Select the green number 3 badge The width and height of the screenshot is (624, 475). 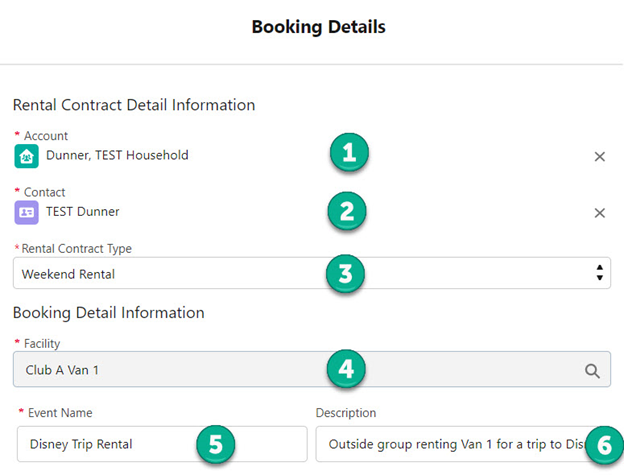tap(345, 274)
